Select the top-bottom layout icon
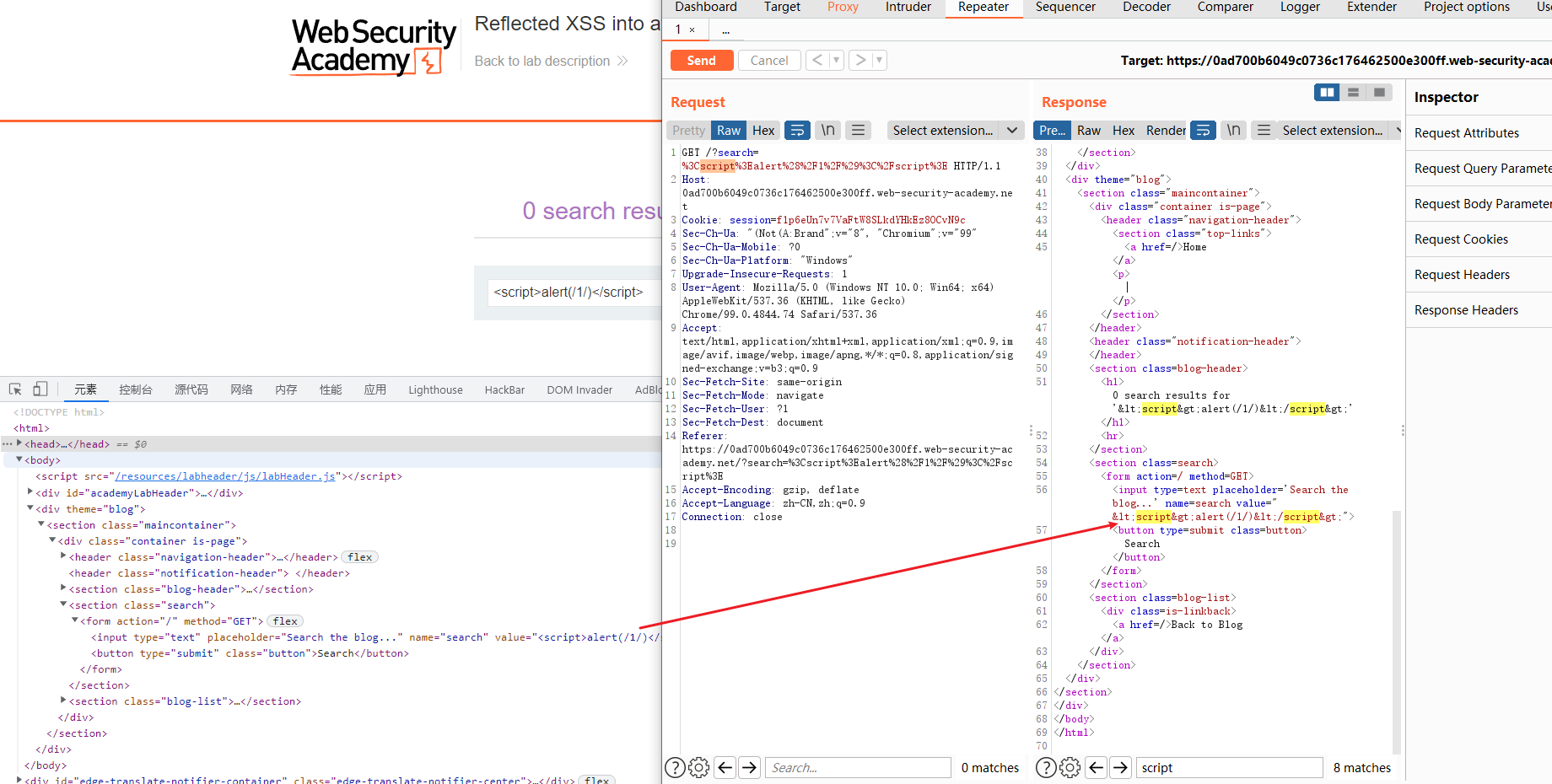The image size is (1552, 784). click(x=1353, y=92)
